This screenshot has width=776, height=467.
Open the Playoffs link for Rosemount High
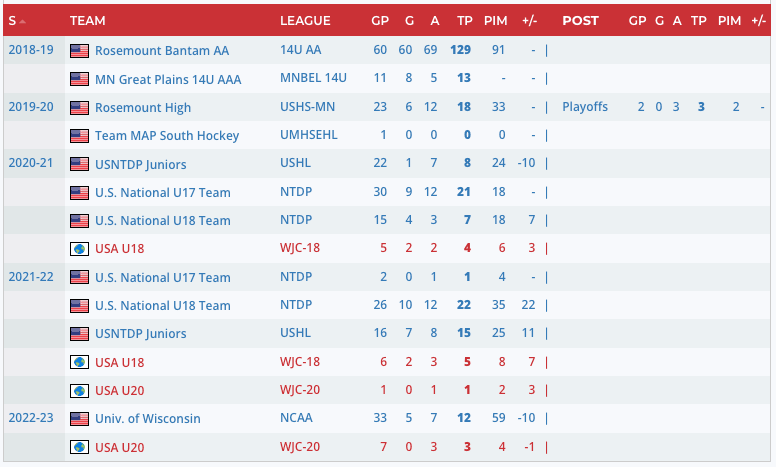(585, 107)
